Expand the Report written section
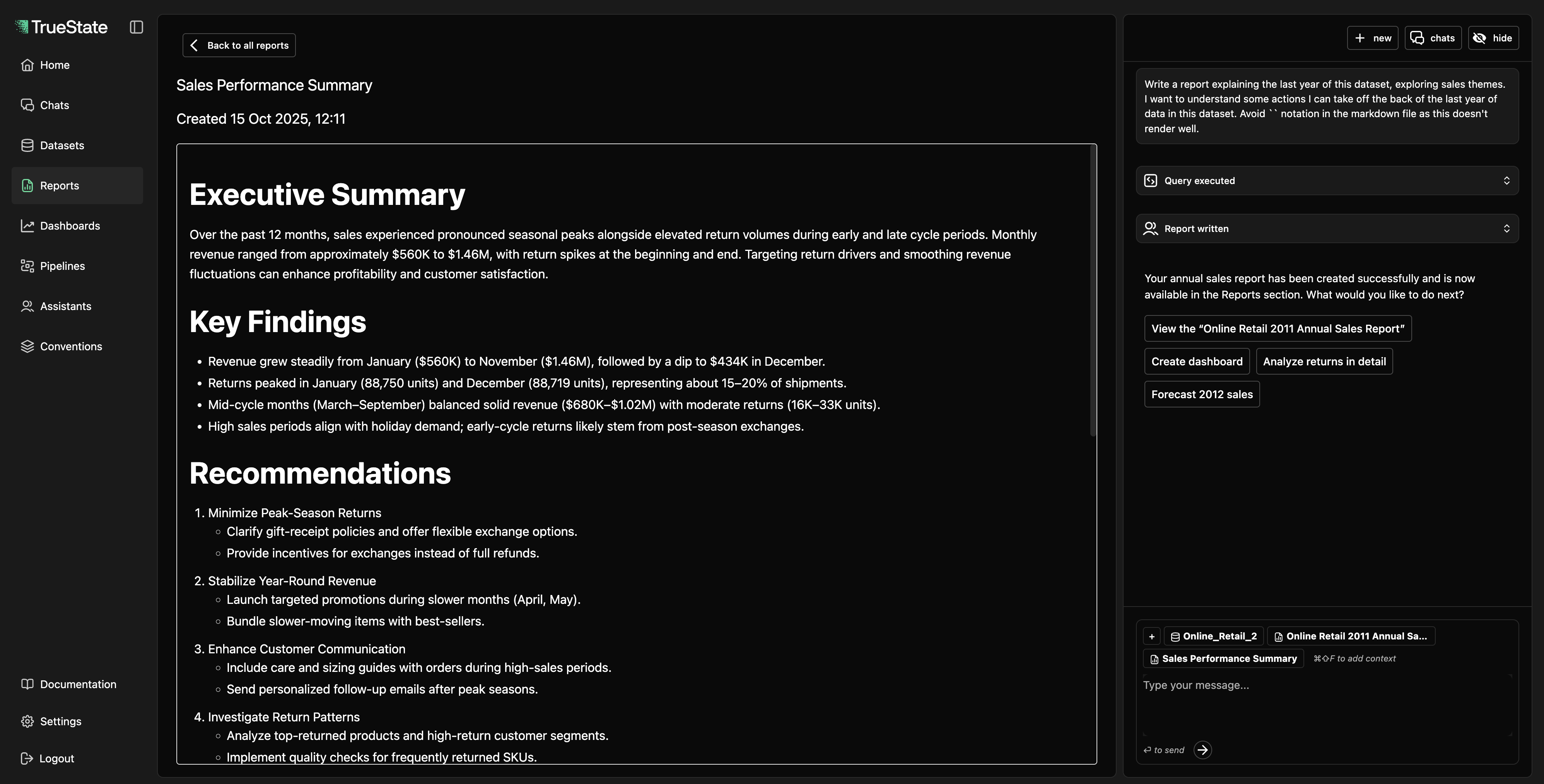 [1506, 228]
